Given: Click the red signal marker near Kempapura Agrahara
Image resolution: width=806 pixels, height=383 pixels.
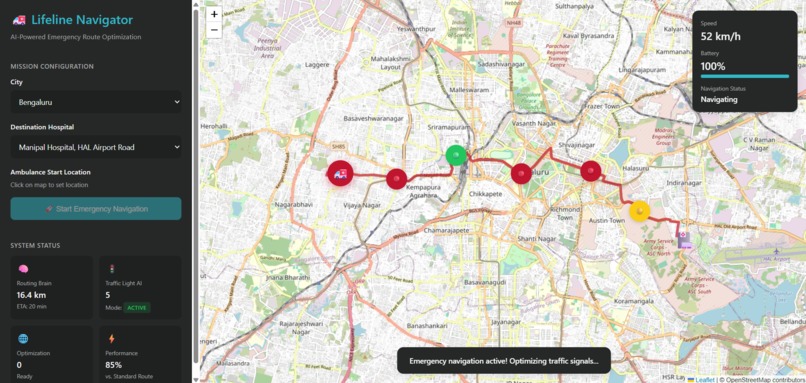Looking at the screenshot, I should click(396, 179).
